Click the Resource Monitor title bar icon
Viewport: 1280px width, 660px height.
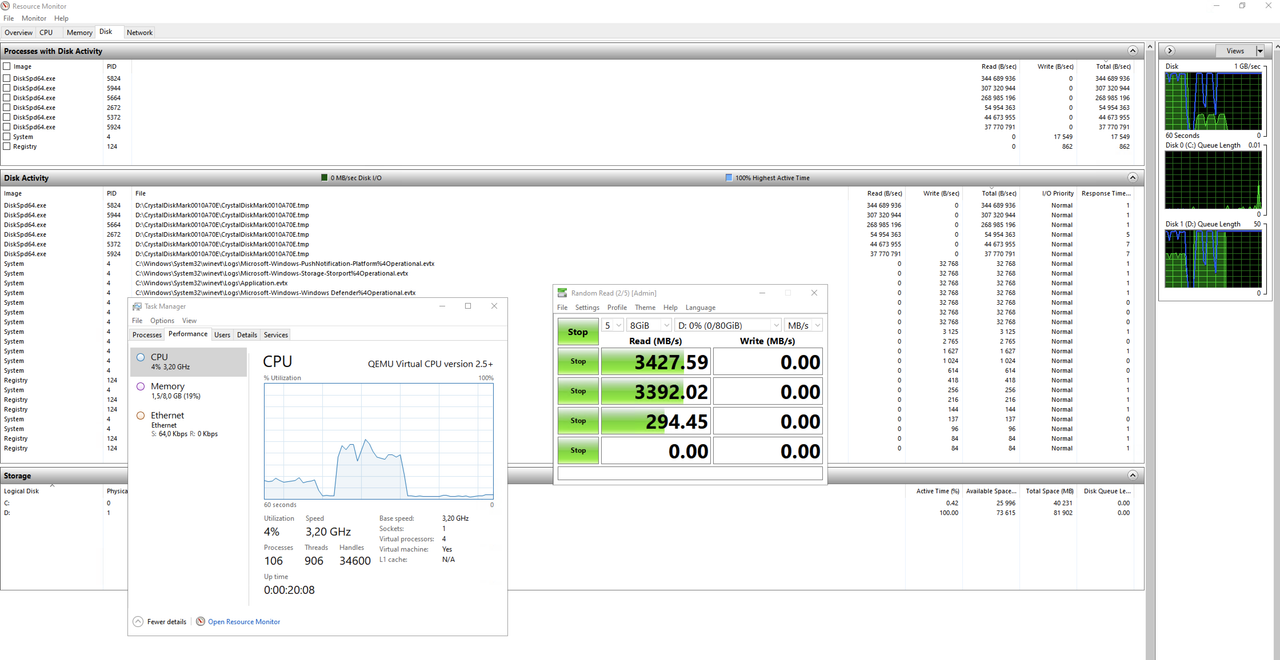click(6, 6)
